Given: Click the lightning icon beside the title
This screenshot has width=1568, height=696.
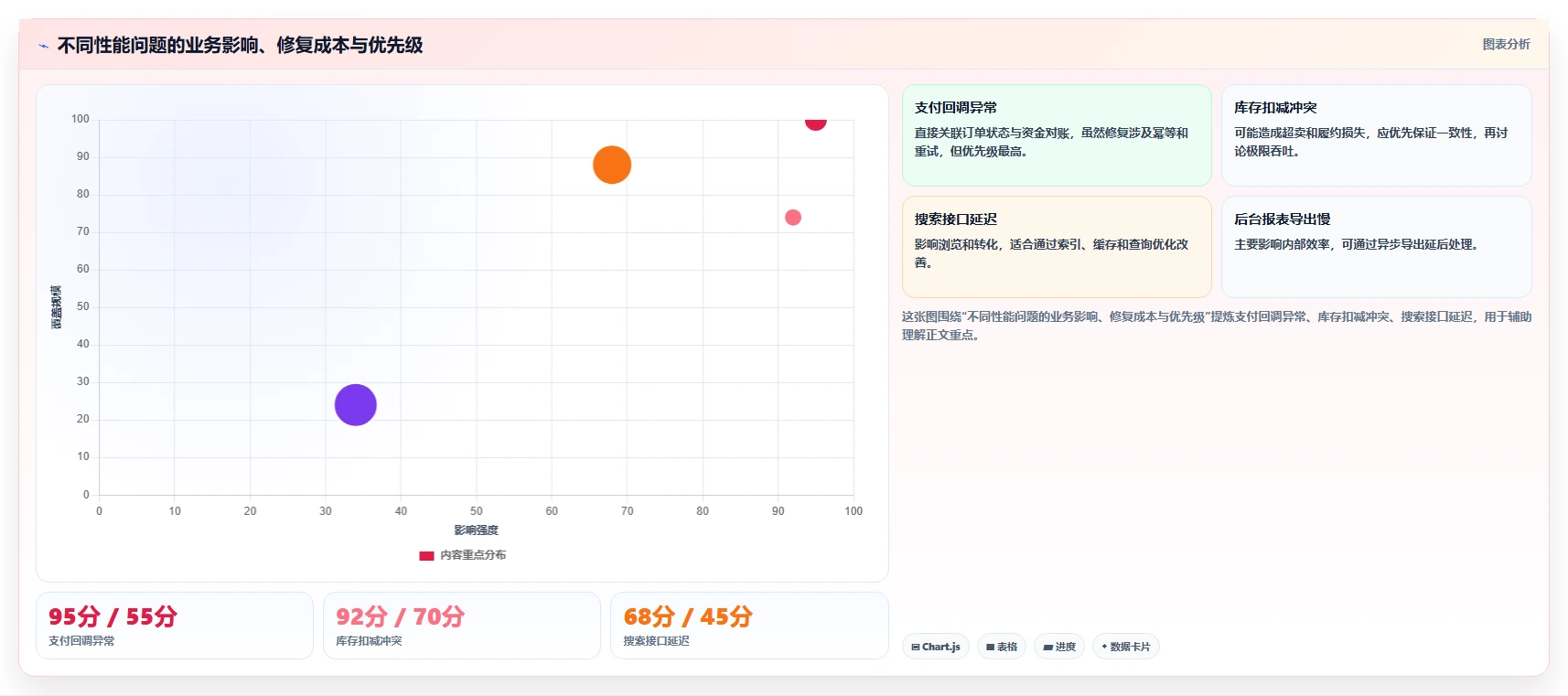Looking at the screenshot, I should coord(43,46).
